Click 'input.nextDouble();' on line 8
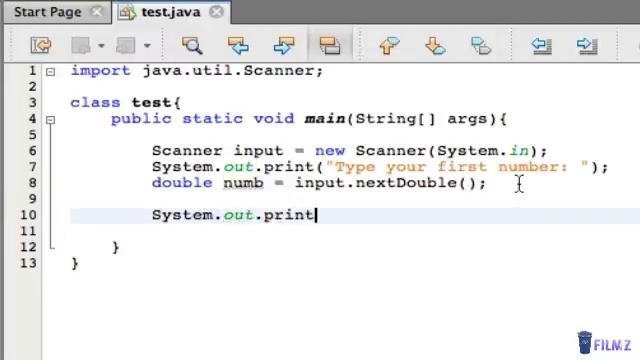Screen dimensions: 640x360 coord(391,183)
